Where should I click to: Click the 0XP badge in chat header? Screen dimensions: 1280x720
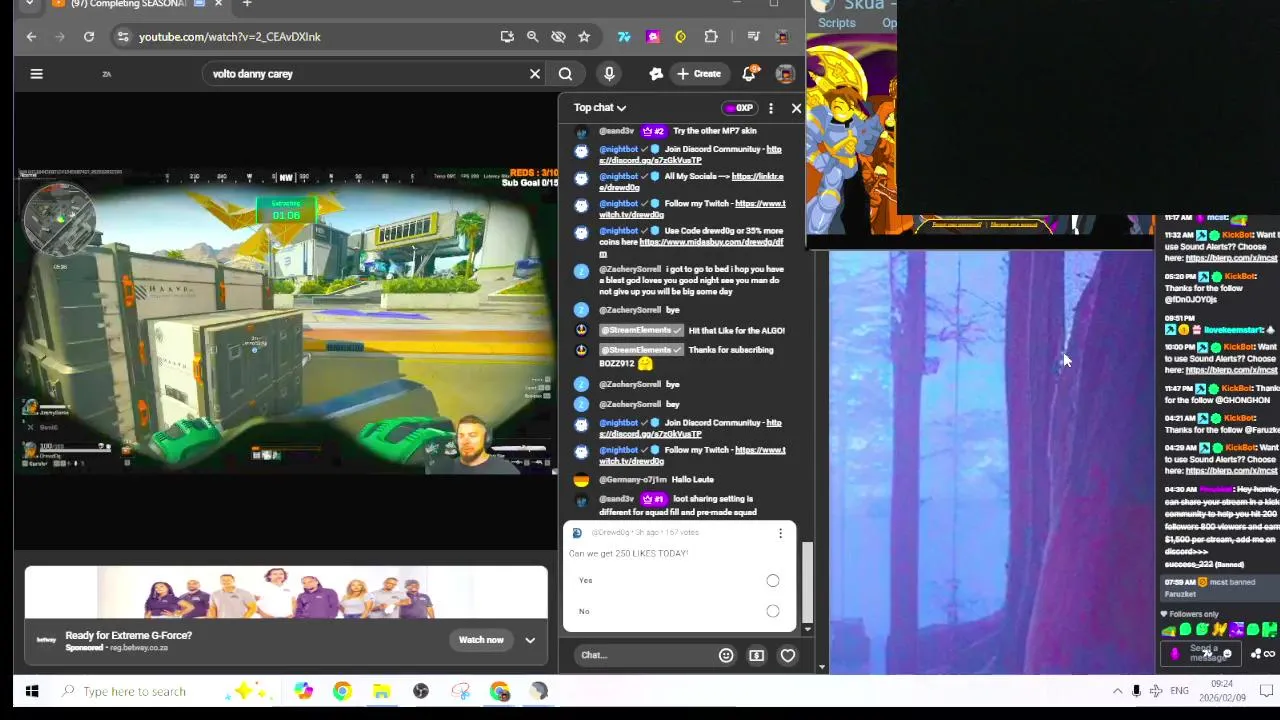coord(739,108)
